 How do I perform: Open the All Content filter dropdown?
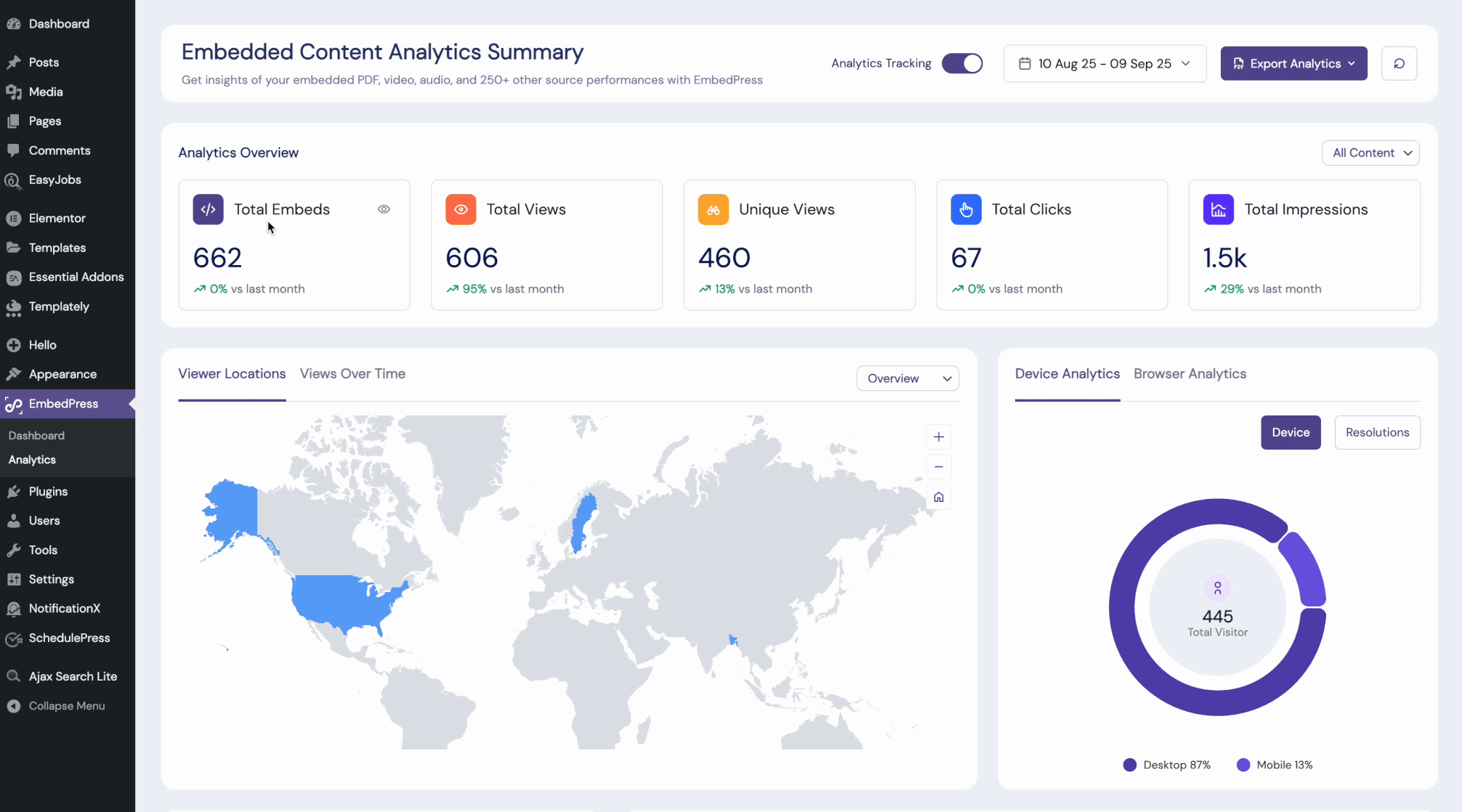click(1370, 153)
